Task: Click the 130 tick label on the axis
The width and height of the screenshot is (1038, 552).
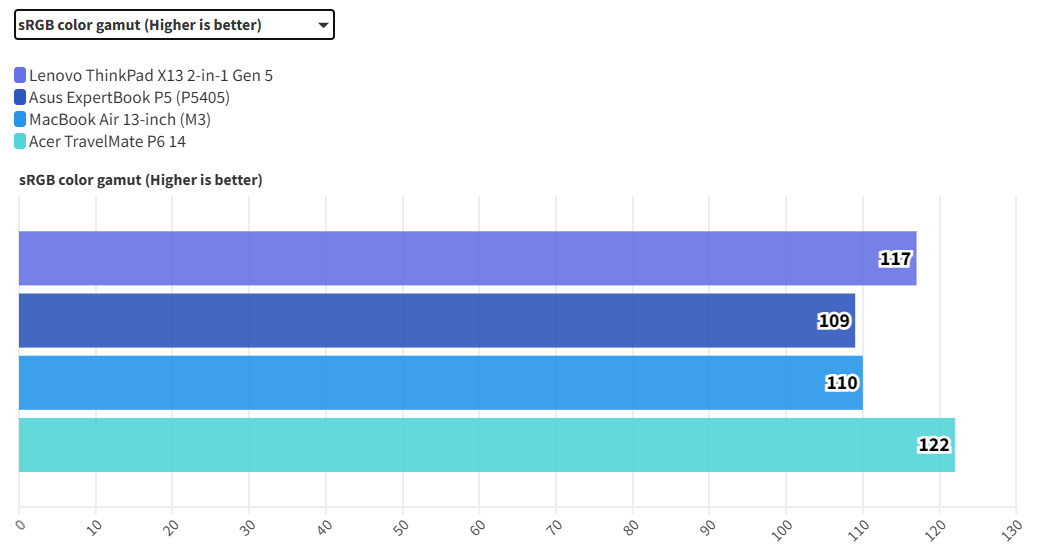Action: (1011, 526)
